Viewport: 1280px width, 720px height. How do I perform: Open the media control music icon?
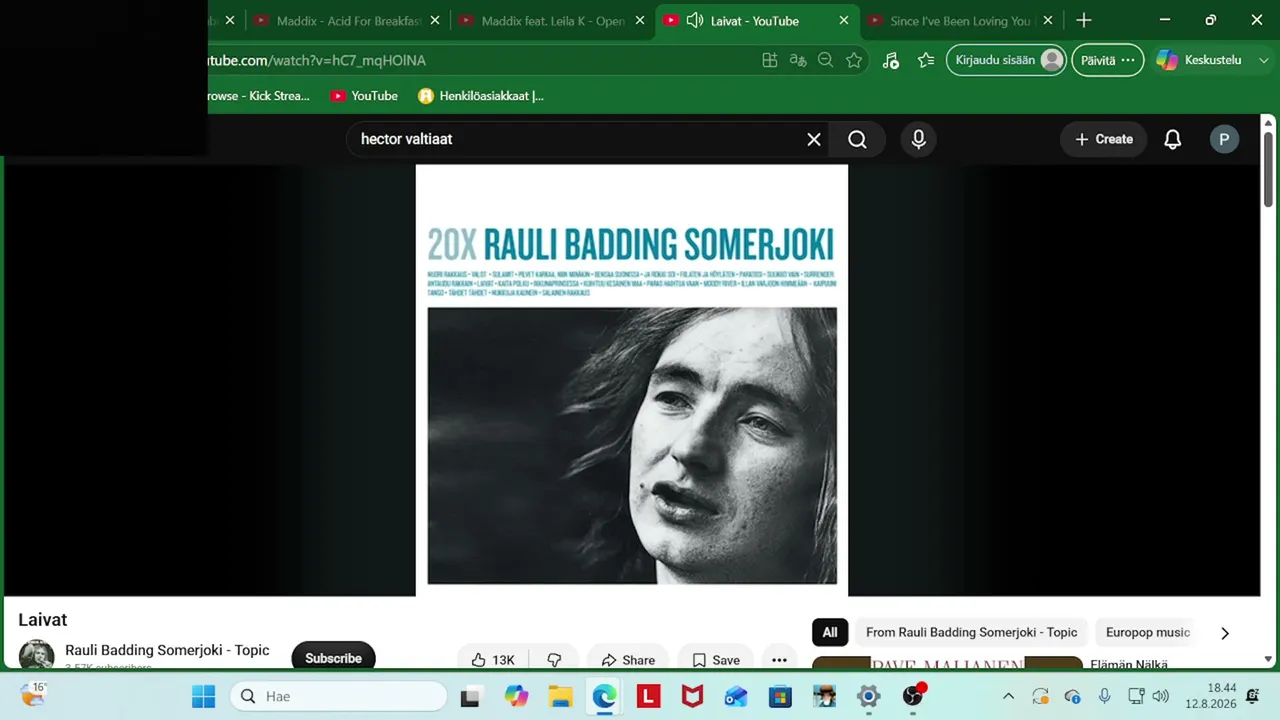click(x=890, y=60)
